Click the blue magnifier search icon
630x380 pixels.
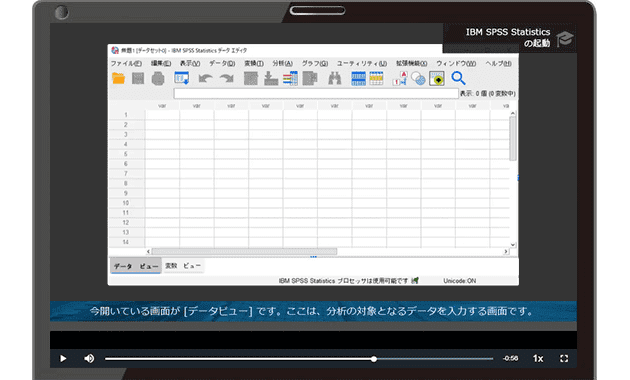458,78
